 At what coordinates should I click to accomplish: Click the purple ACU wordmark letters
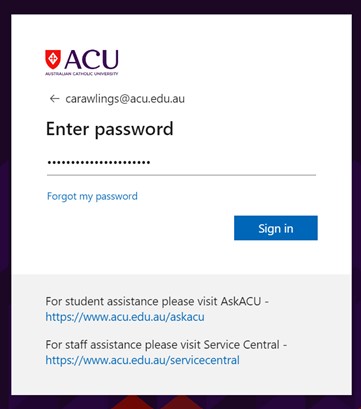click(92, 60)
